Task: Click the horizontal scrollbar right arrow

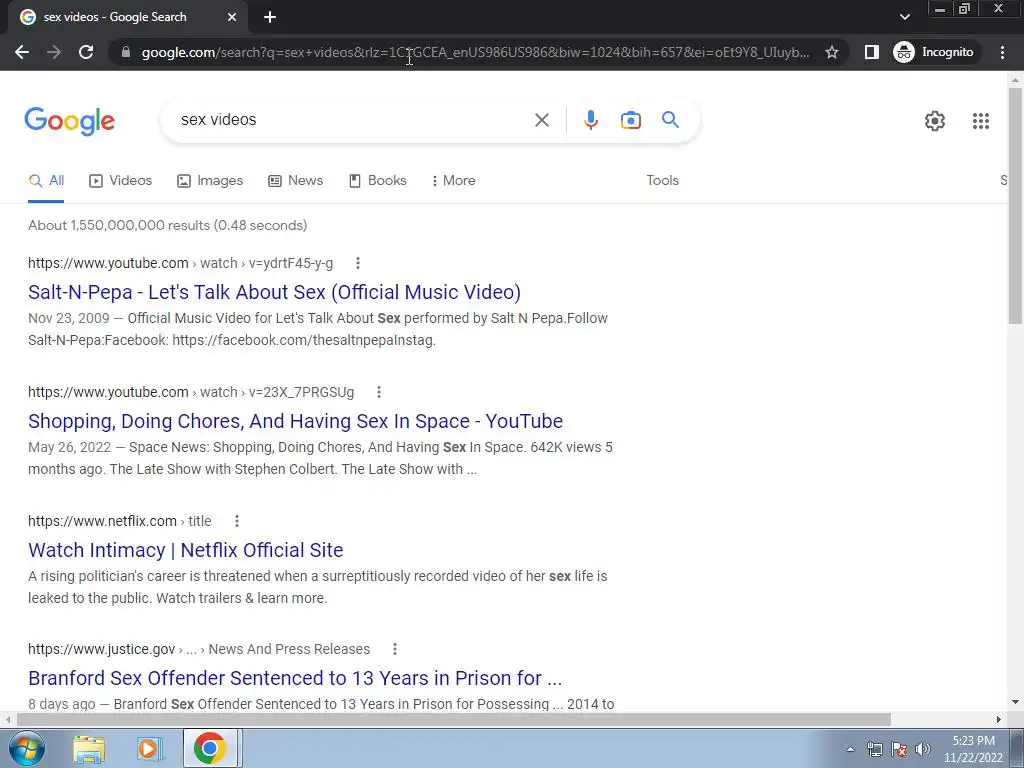Action: click(998, 719)
